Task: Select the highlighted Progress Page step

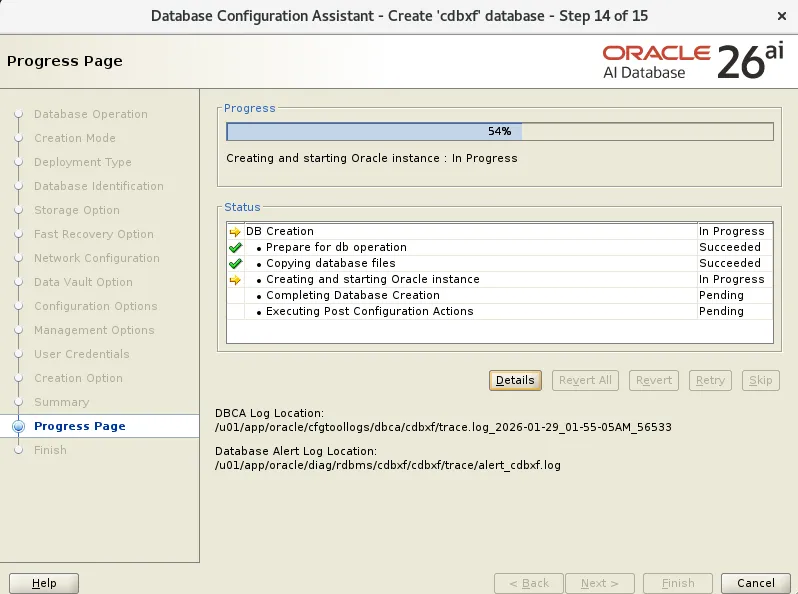Action: 79,426
